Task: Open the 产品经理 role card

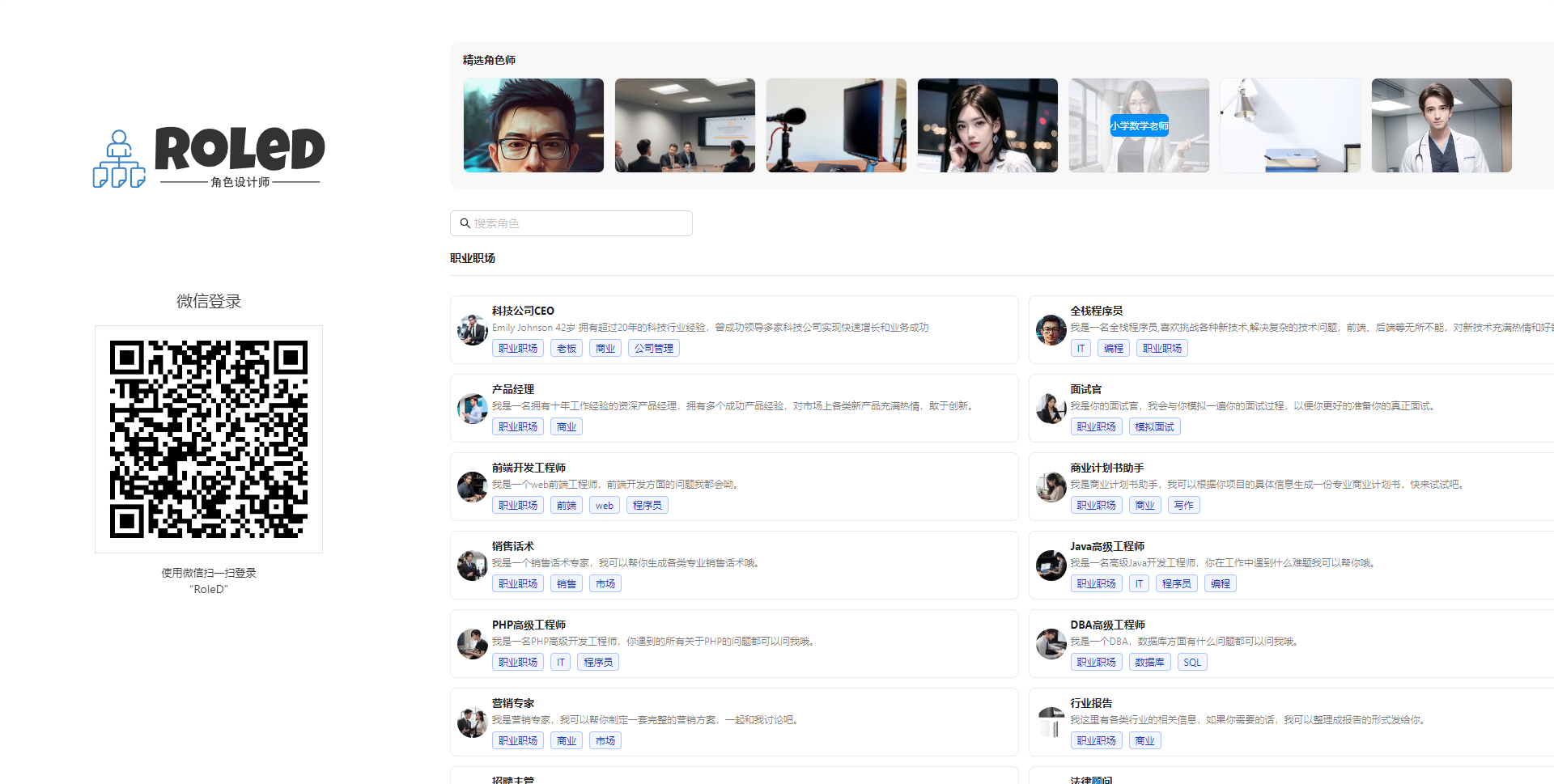Action: point(733,408)
